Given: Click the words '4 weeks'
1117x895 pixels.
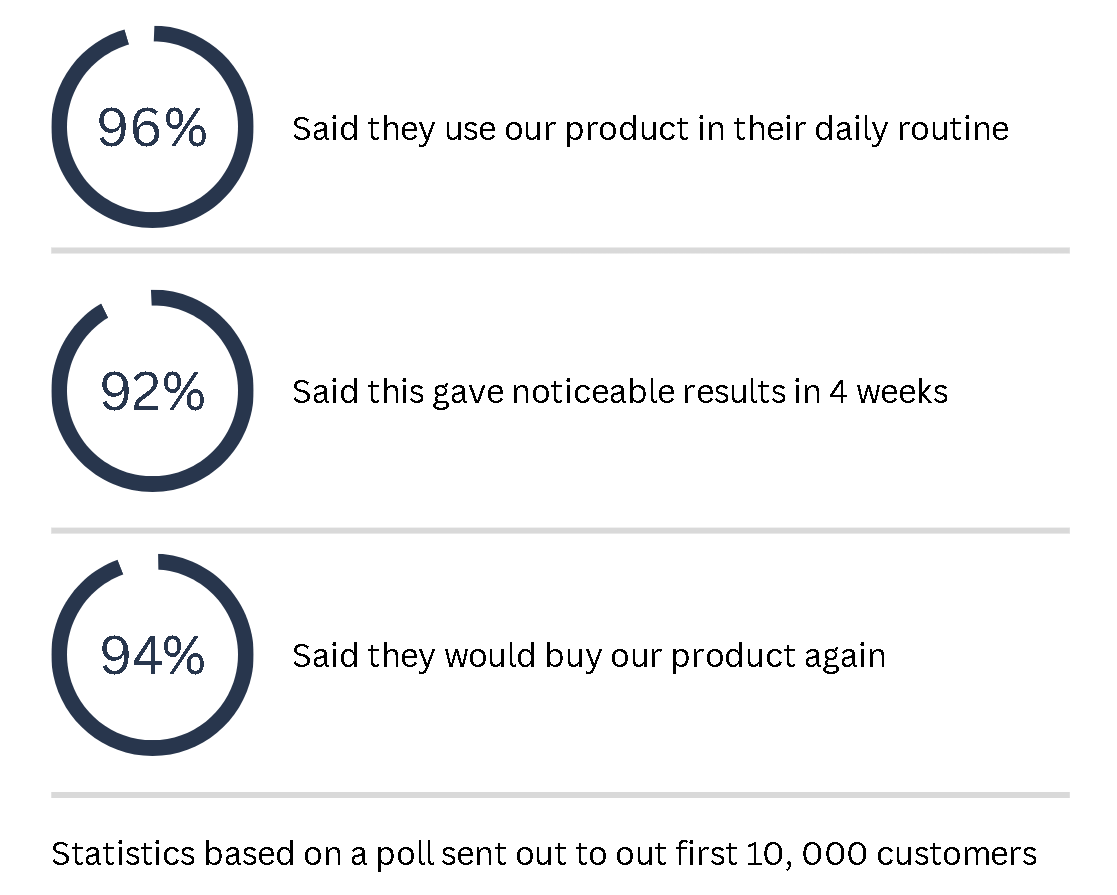Looking at the screenshot, I should point(888,392).
